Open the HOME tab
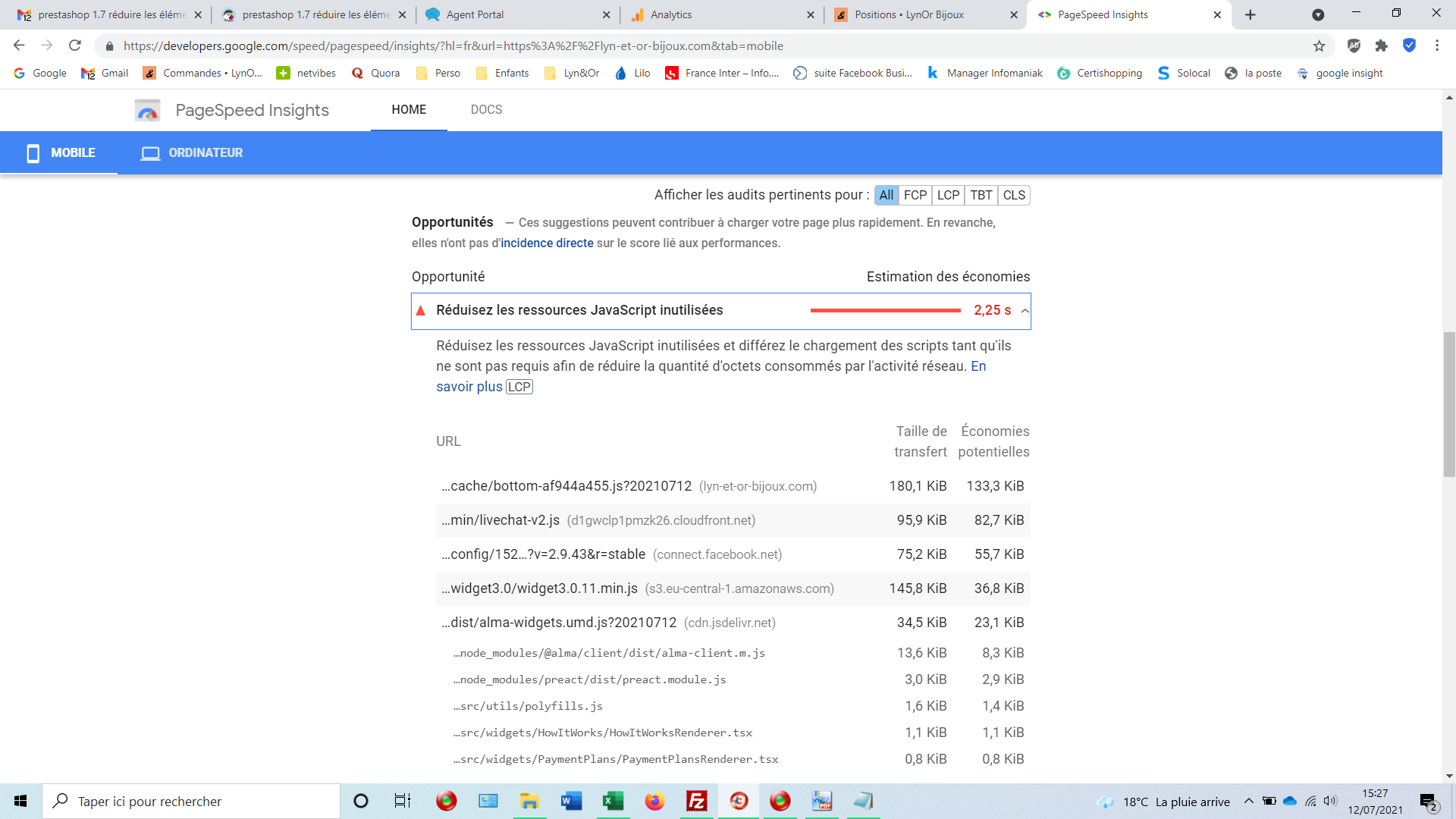Screen dimensions: 1456x819 409,110
